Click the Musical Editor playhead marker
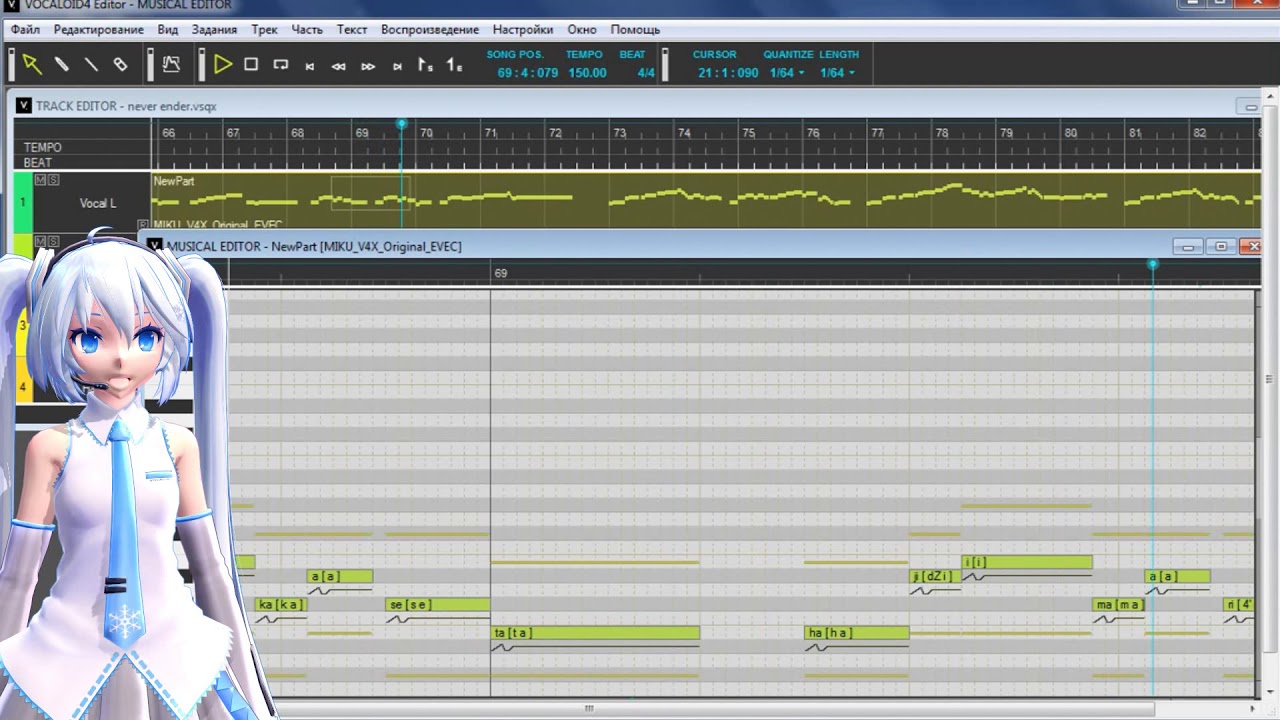Image resolution: width=1280 pixels, height=720 pixels. [1152, 265]
